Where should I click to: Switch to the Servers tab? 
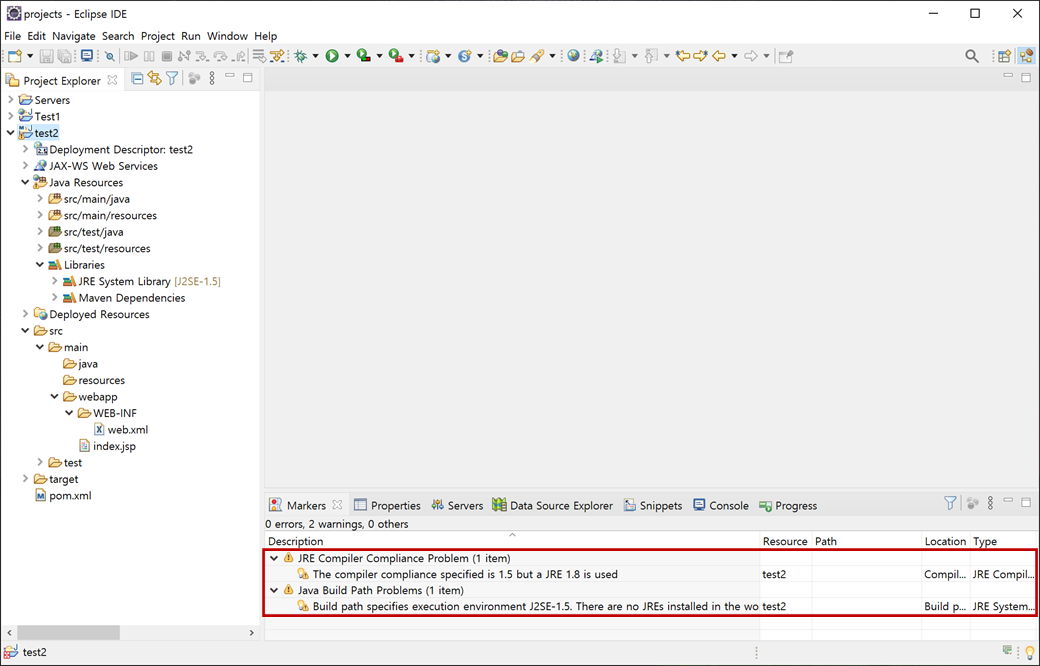pyautogui.click(x=457, y=505)
